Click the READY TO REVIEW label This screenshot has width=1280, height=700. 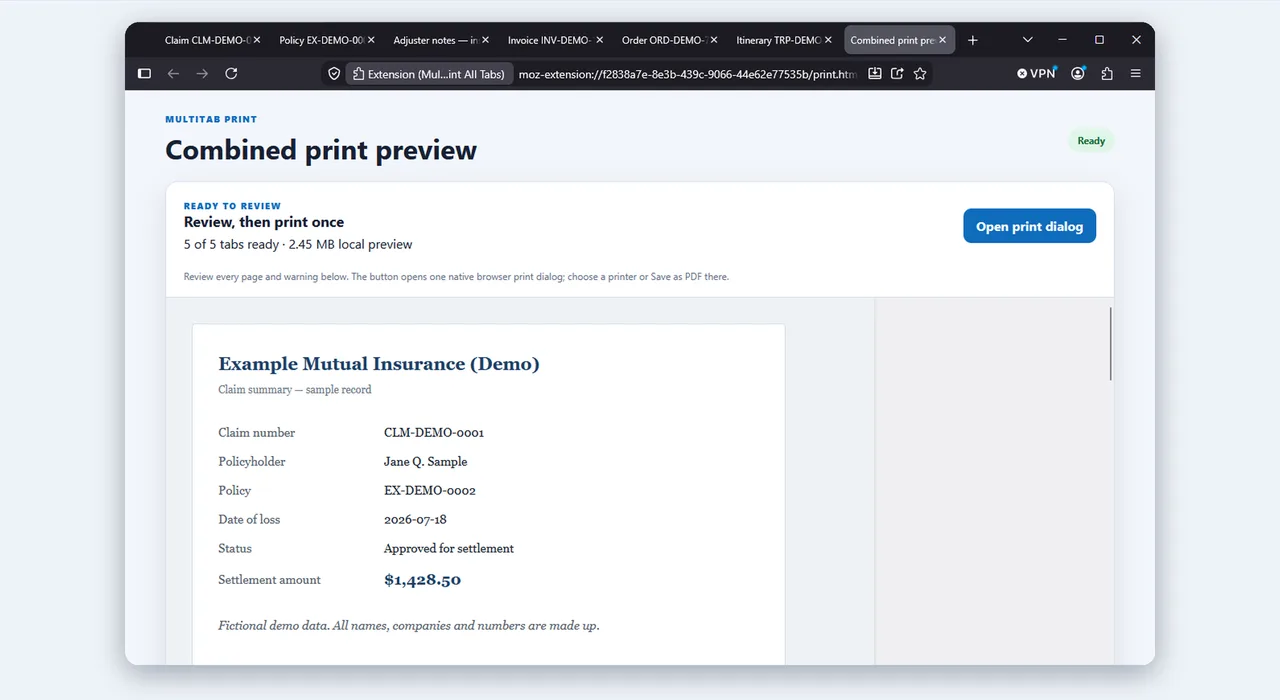(x=232, y=206)
